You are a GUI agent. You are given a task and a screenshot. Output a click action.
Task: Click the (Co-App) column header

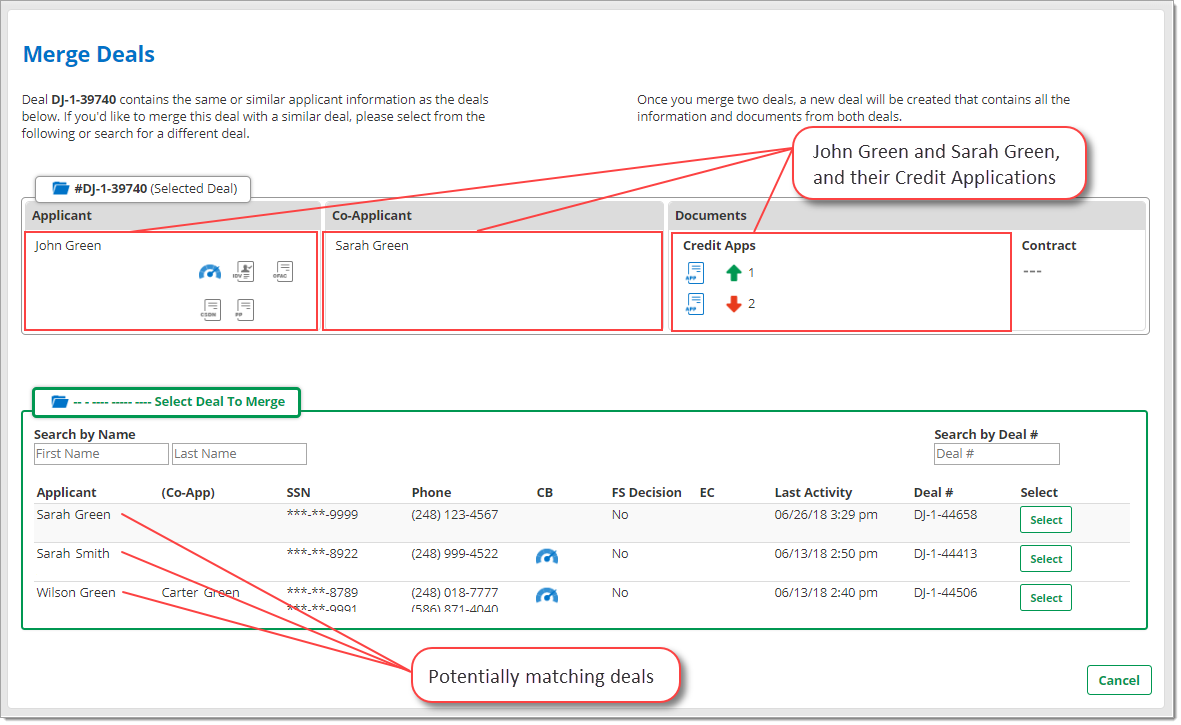[188, 493]
